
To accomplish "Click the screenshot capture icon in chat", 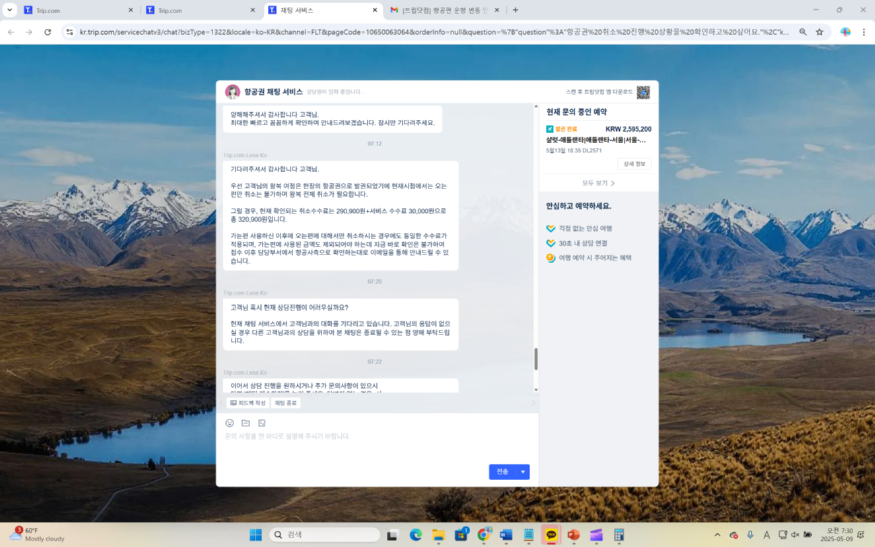I will 262,423.
